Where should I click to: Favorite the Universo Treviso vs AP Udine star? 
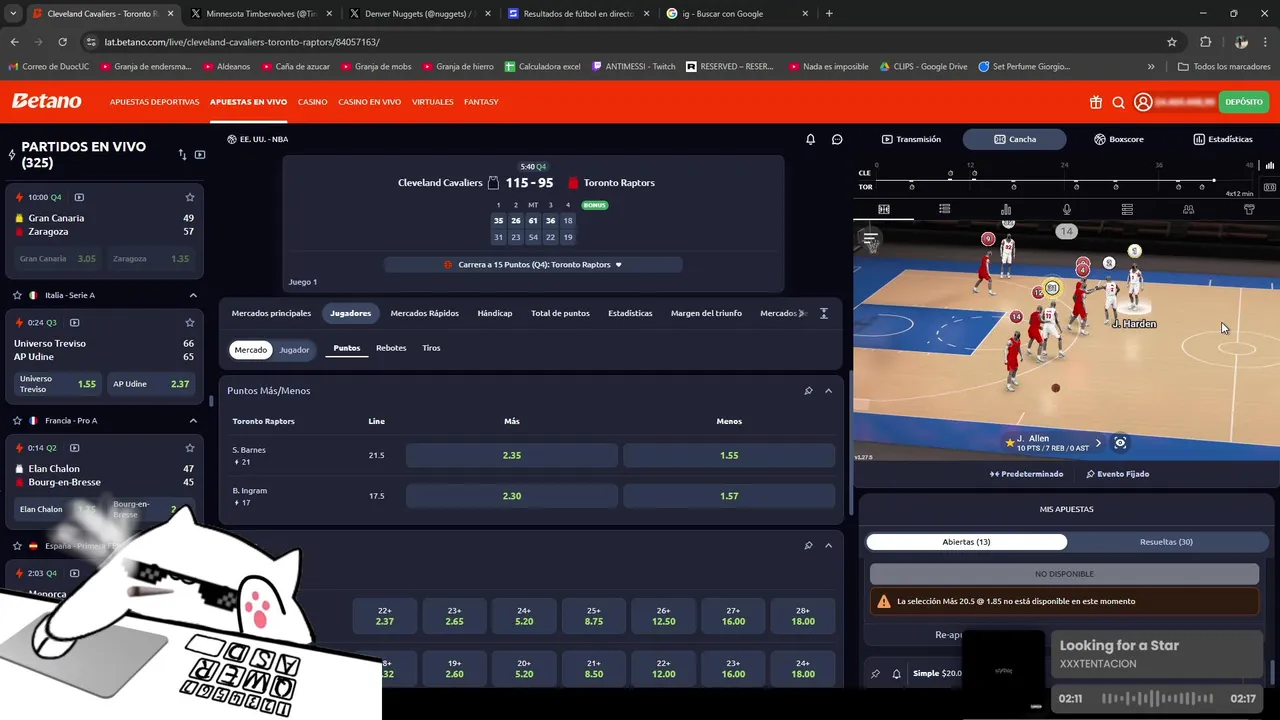[190, 323]
